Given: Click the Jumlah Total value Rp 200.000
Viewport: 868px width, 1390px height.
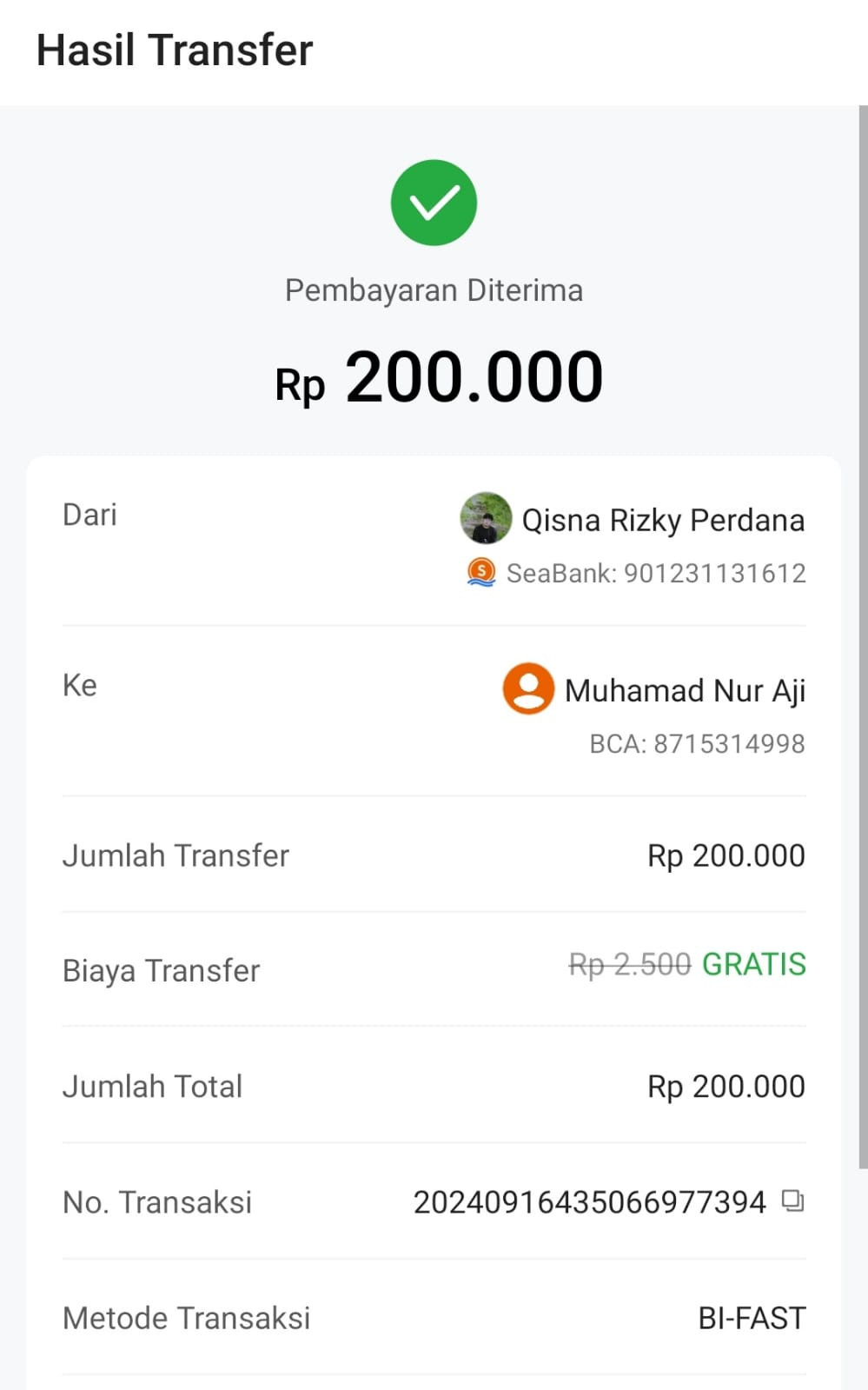Looking at the screenshot, I should pyautogui.click(x=726, y=1087).
